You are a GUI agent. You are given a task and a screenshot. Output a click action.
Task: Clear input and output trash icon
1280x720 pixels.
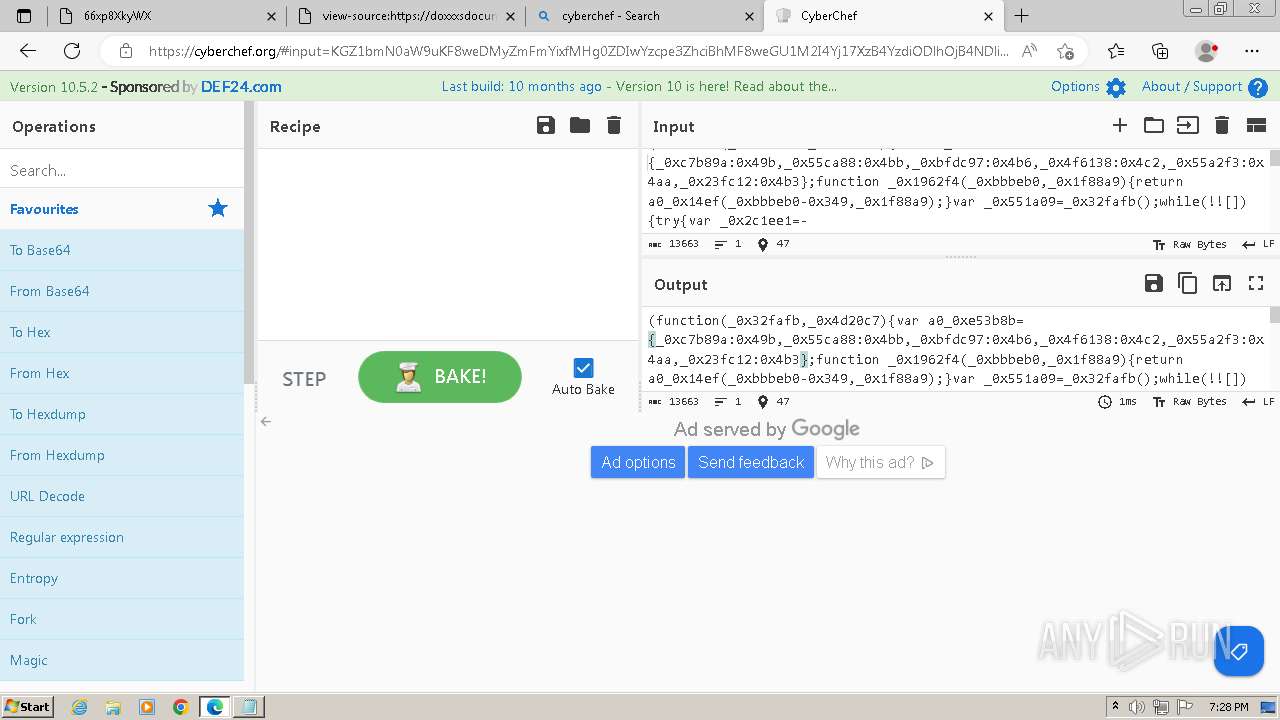[x=1221, y=125]
